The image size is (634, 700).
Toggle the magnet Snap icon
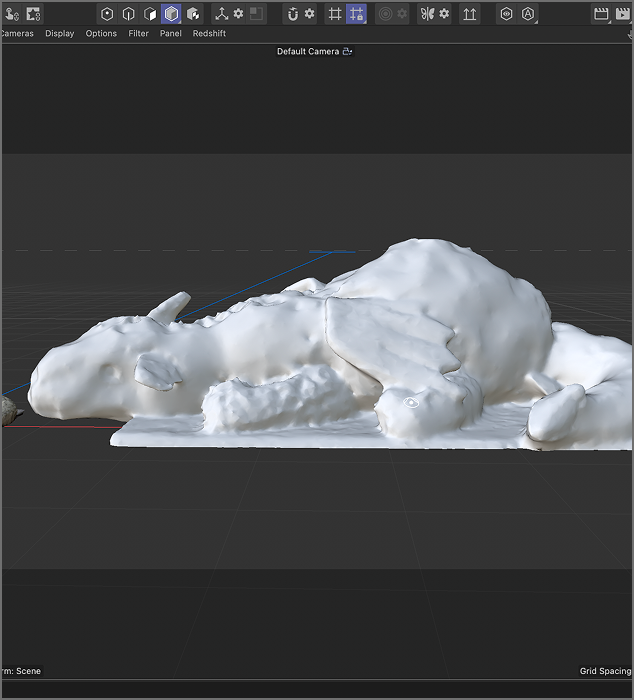point(292,14)
